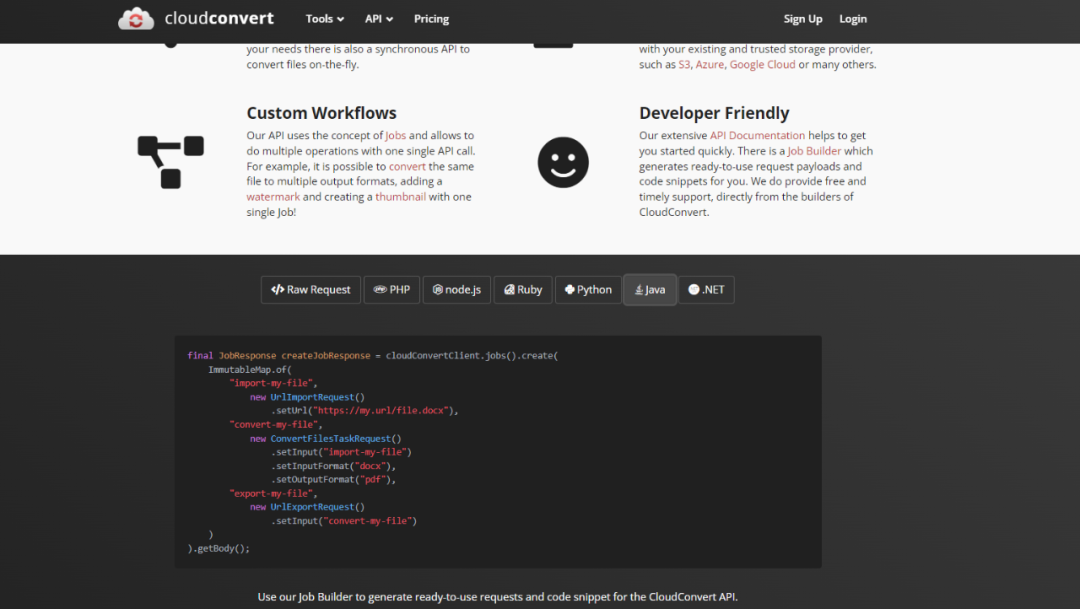Click the "export-my-file" string in code
This screenshot has width=1080, height=609.
[271, 493]
